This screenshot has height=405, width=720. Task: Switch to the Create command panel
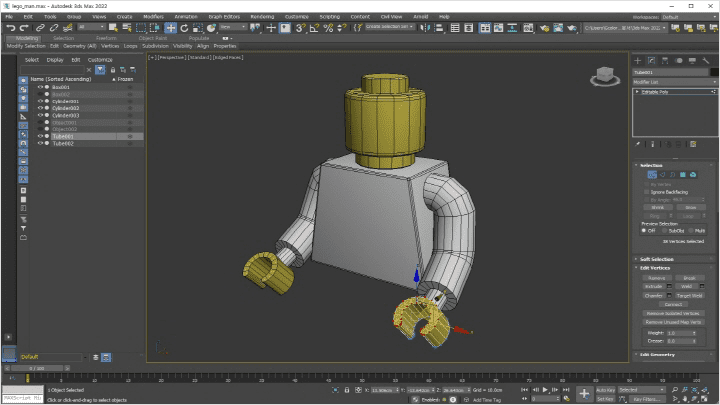click(637, 61)
